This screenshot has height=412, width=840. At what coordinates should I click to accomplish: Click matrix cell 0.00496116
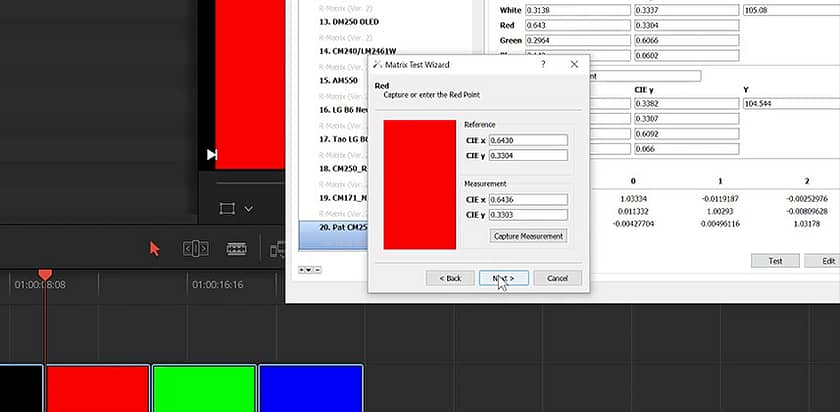(720, 223)
